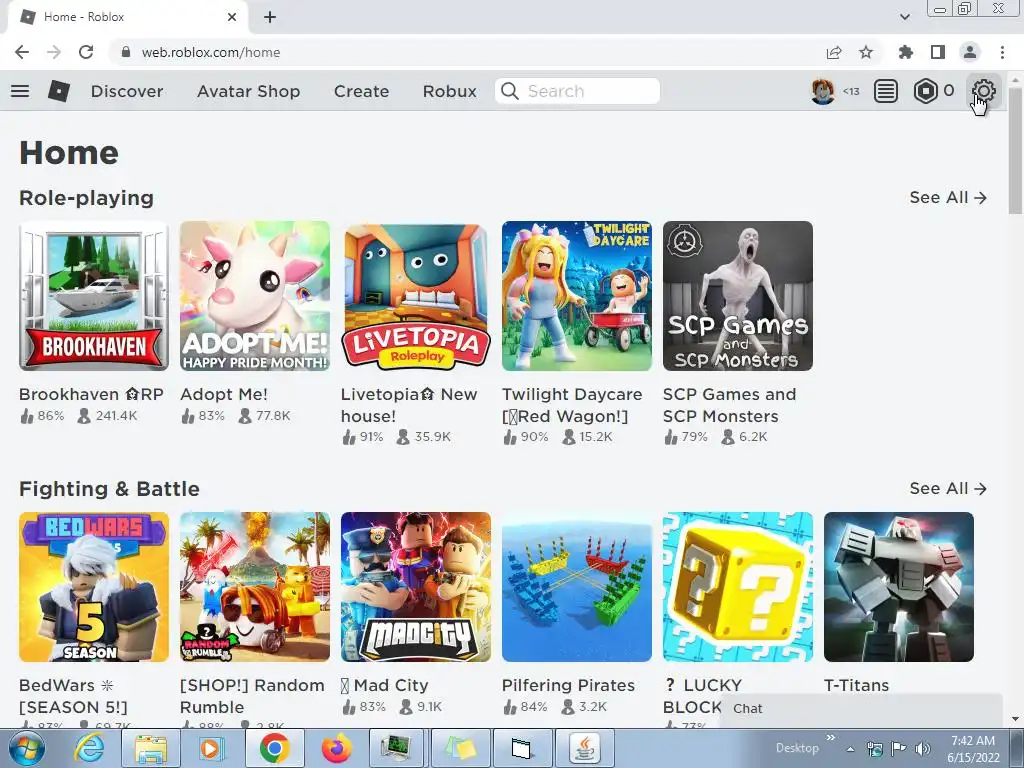
Task: Toggle Chrome side panel
Action: pos(938,52)
